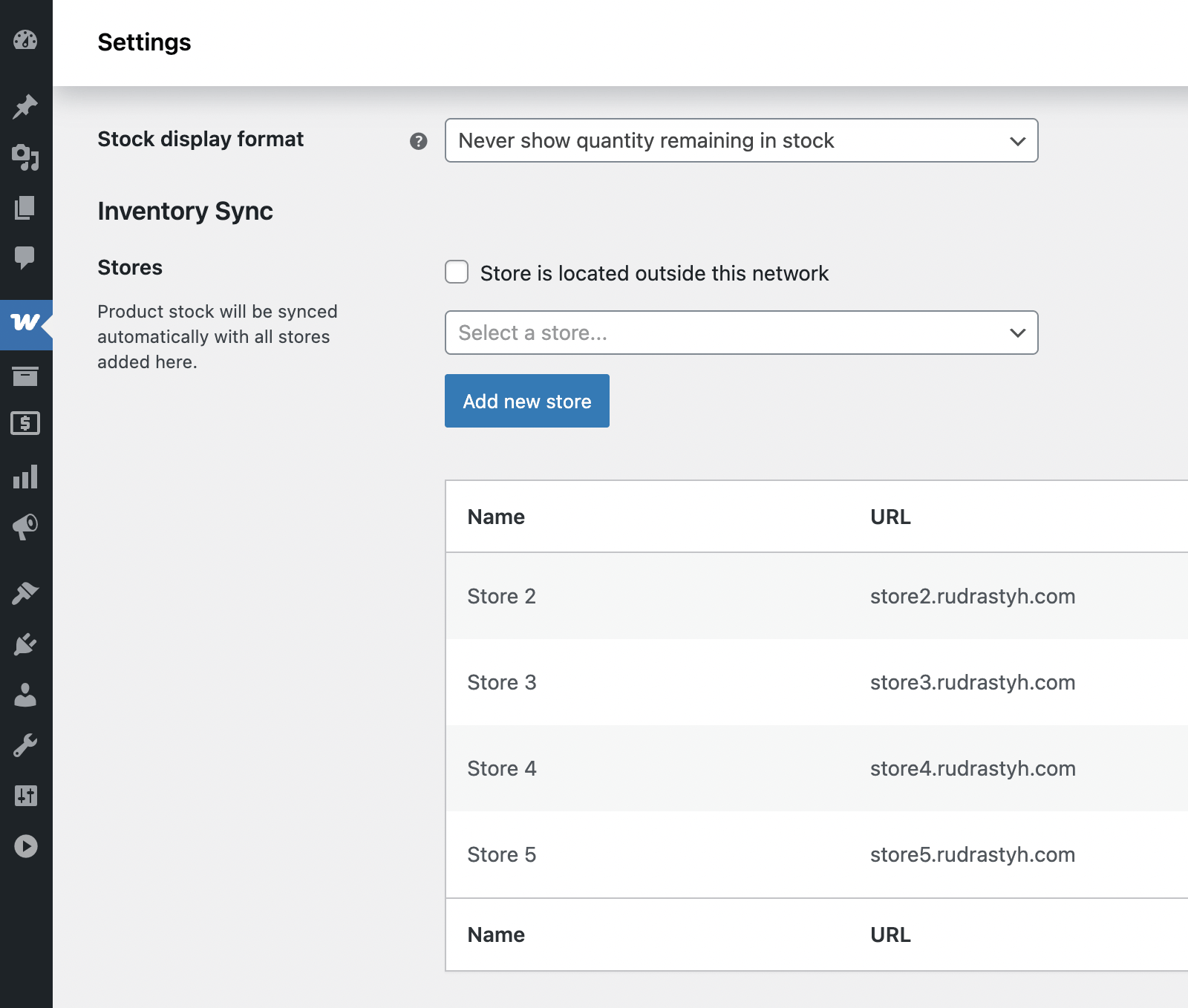This screenshot has height=1008, width=1188.
Task: Open the Pages icon in sidebar
Action: tap(25, 208)
